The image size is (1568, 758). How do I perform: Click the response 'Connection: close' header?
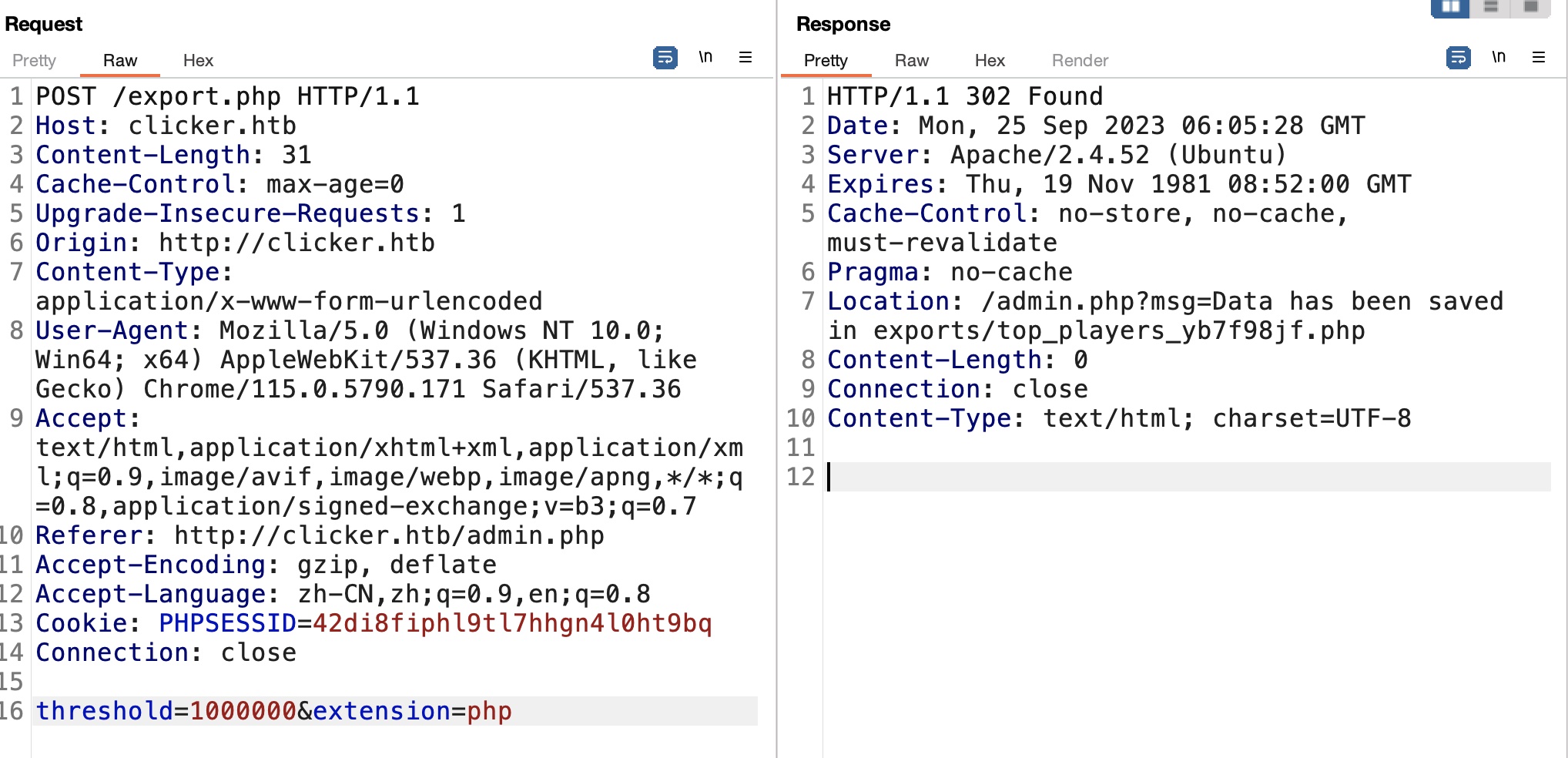[x=957, y=389]
